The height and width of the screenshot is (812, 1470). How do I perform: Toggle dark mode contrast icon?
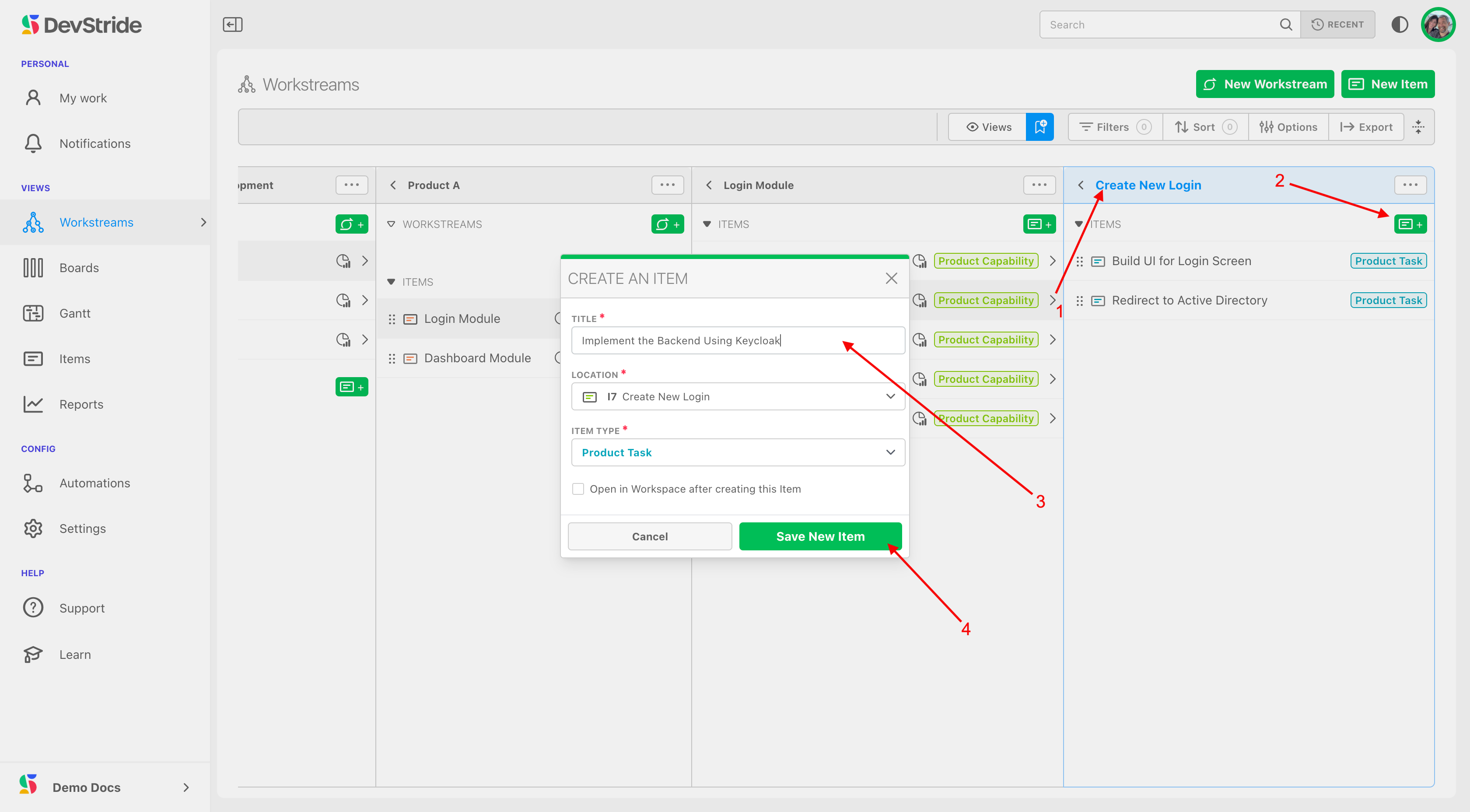[x=1399, y=24]
